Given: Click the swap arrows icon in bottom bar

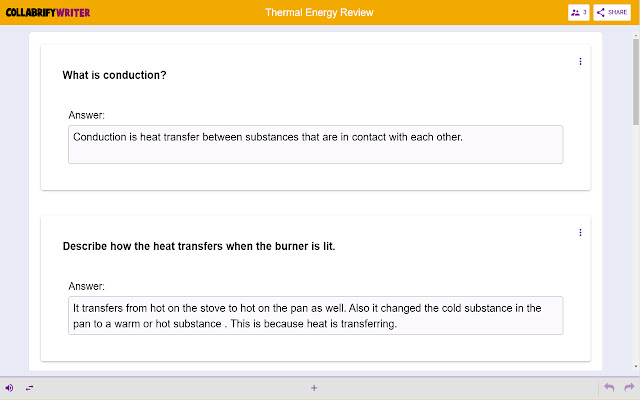Looking at the screenshot, I should click(x=29, y=388).
